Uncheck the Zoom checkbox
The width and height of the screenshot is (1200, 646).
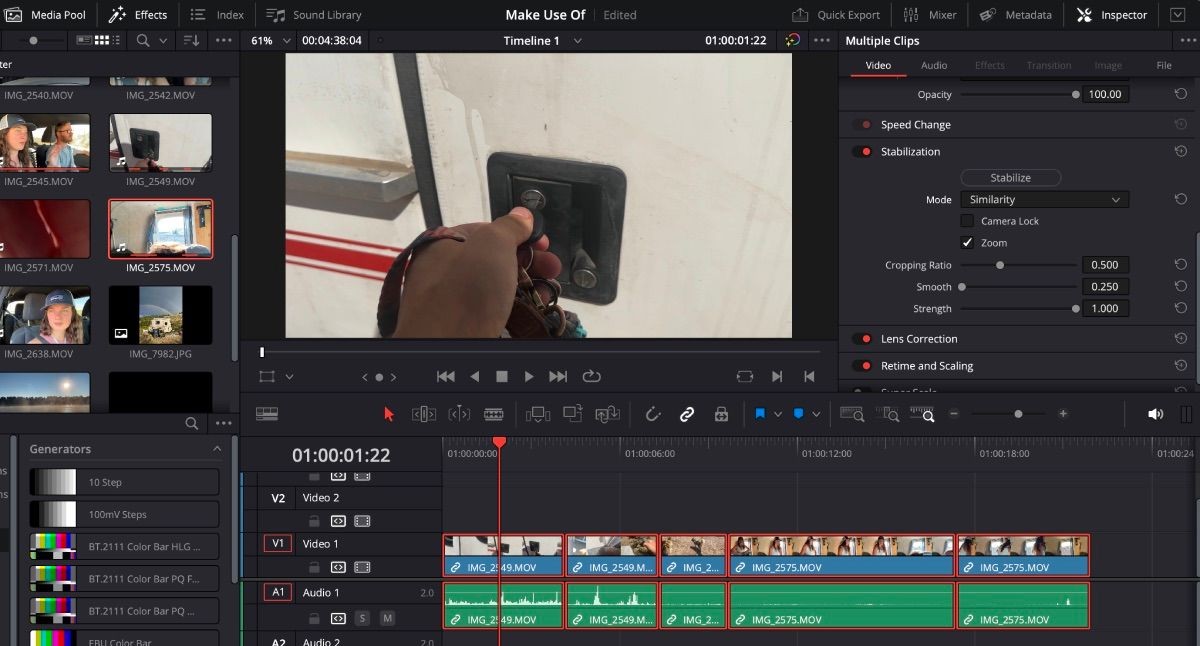pyautogui.click(x=967, y=243)
